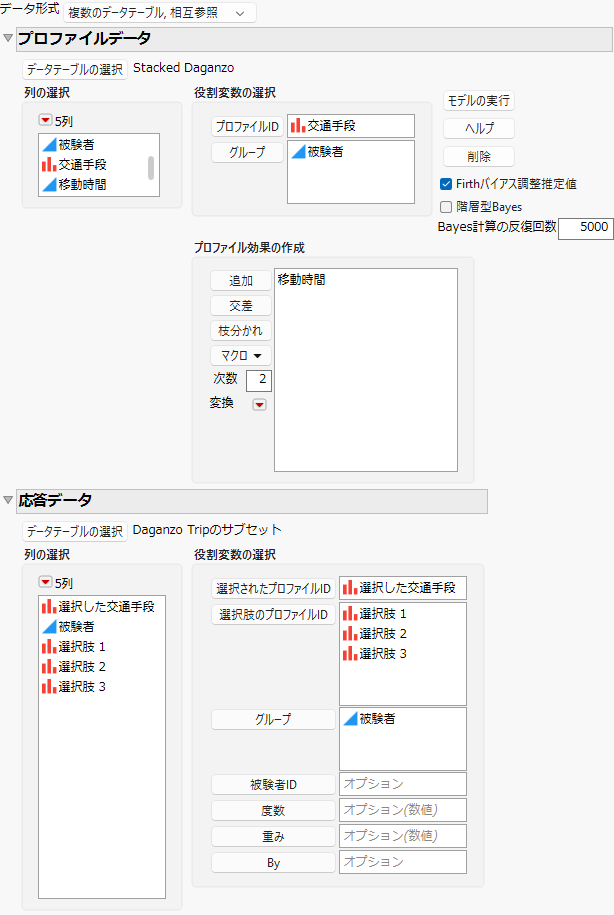Click データテーブルの選択 in response data section
Viewport: 614px width, 915px height.
(75, 532)
